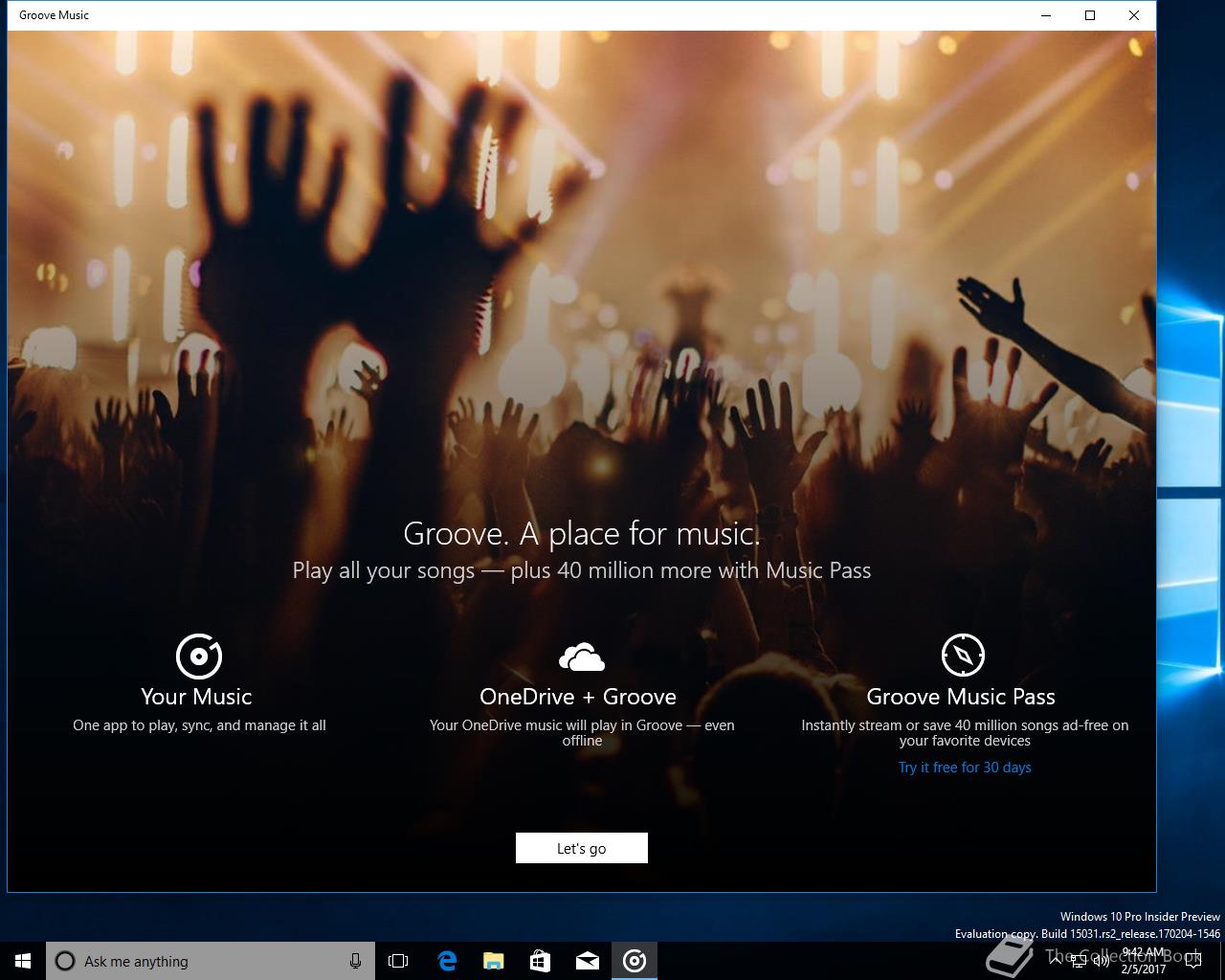Open the Action Center notifications icon
Screen dimensions: 1225x980
point(1192,961)
